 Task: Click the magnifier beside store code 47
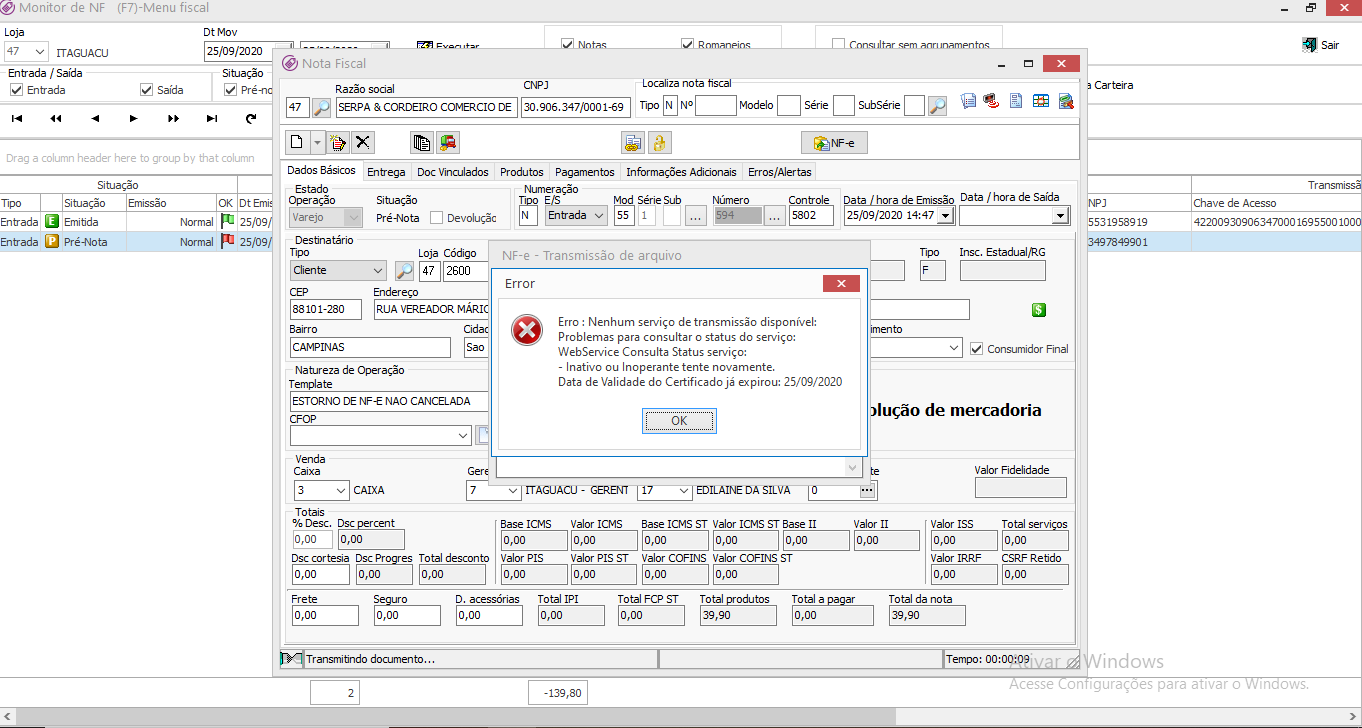click(x=322, y=107)
